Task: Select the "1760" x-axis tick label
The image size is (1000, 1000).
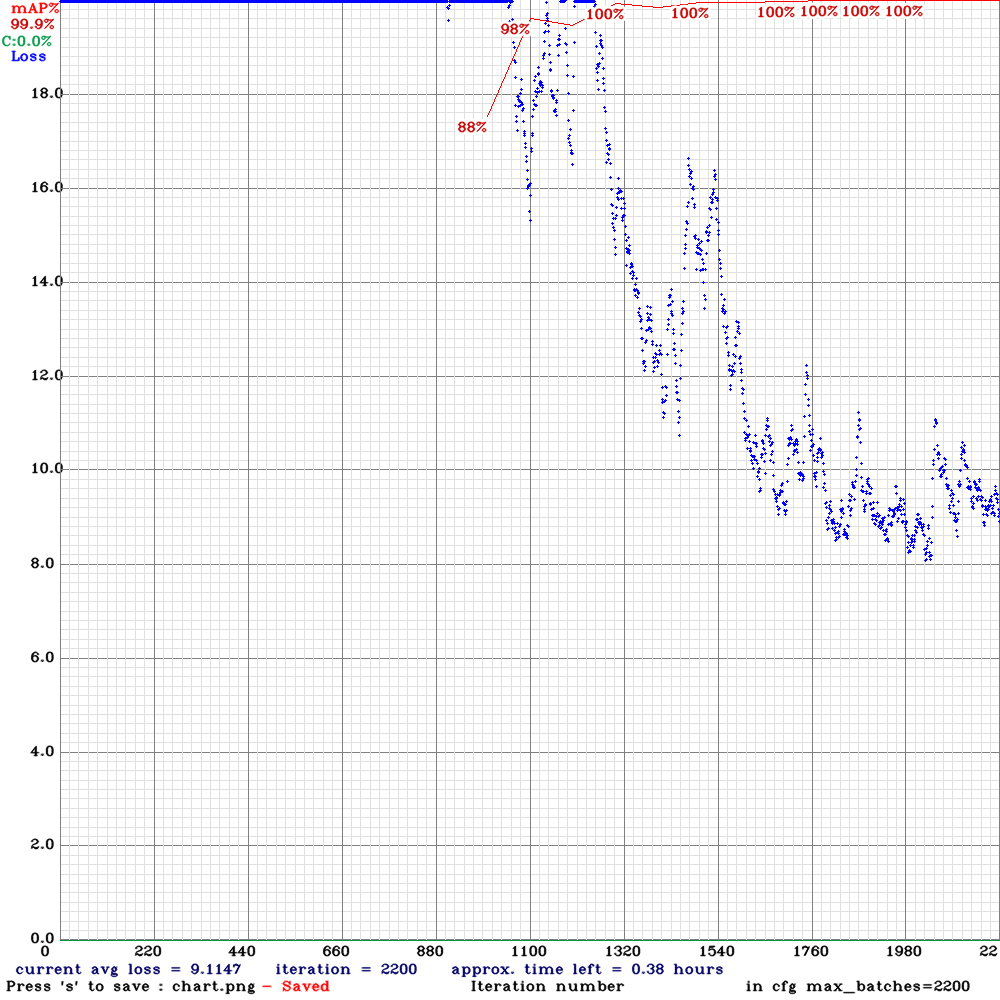Action: pyautogui.click(x=811, y=952)
